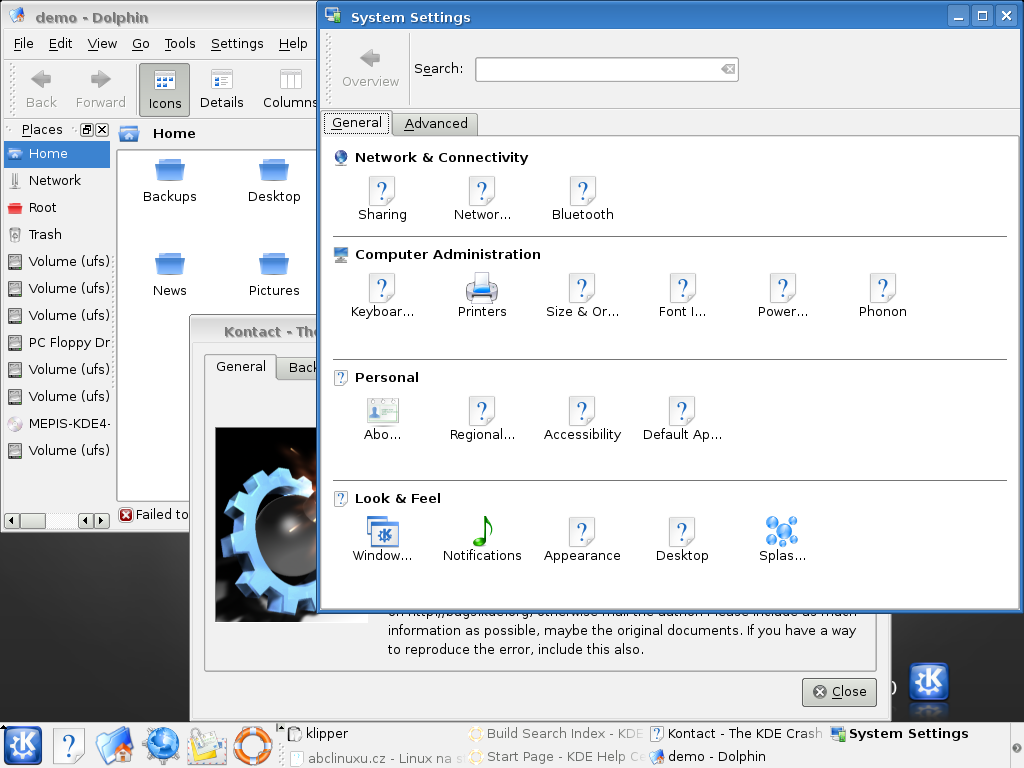The height and width of the screenshot is (768, 1024).
Task: Open Dolphin's File menu
Action: [24, 44]
